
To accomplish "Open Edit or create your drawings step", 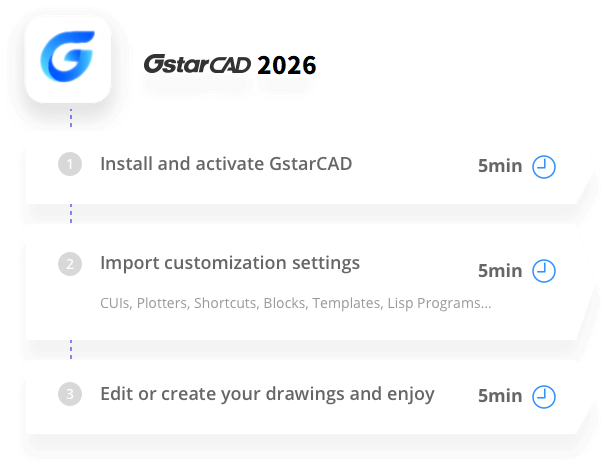I will pyautogui.click(x=267, y=394).
